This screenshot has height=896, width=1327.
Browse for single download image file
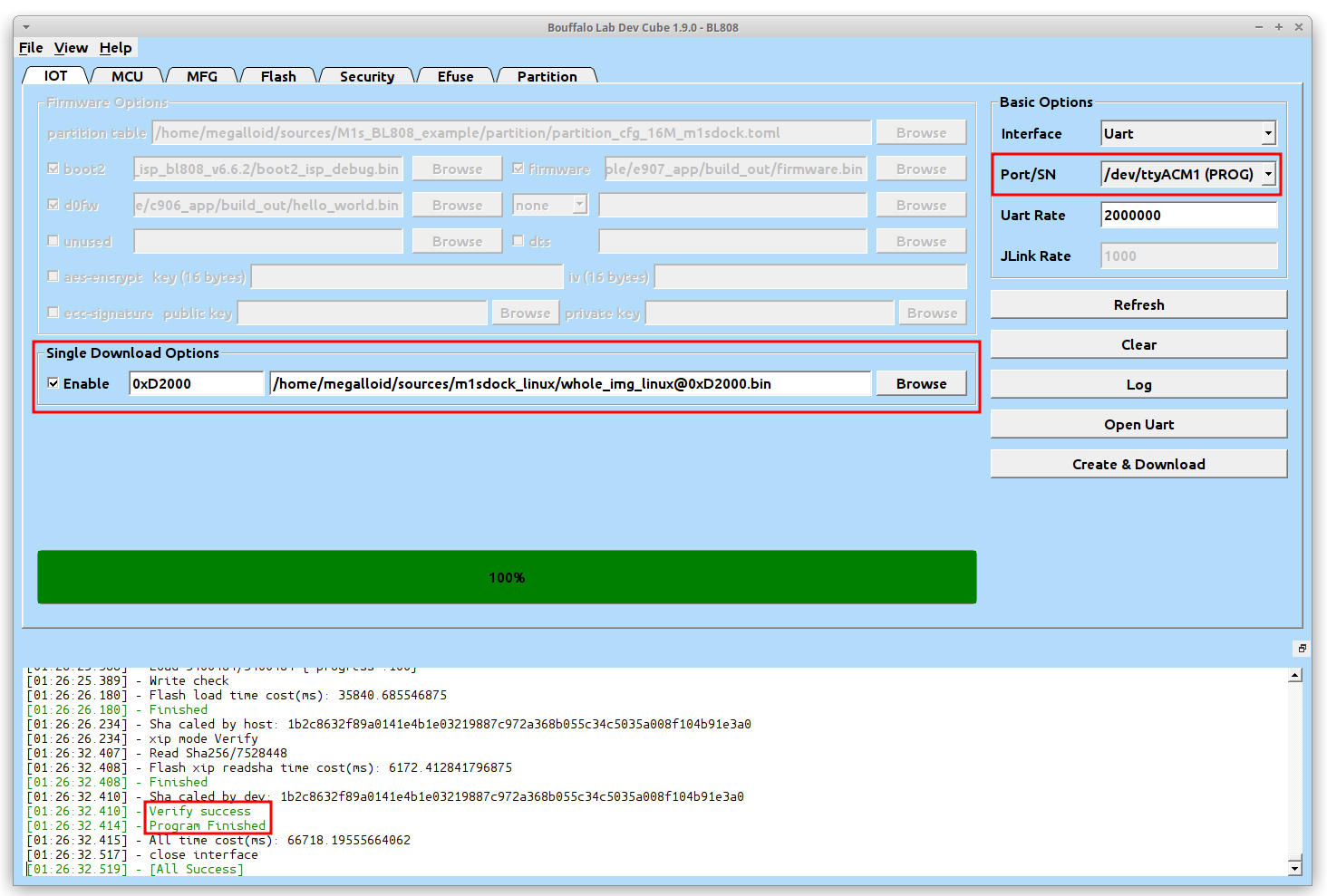click(x=921, y=383)
